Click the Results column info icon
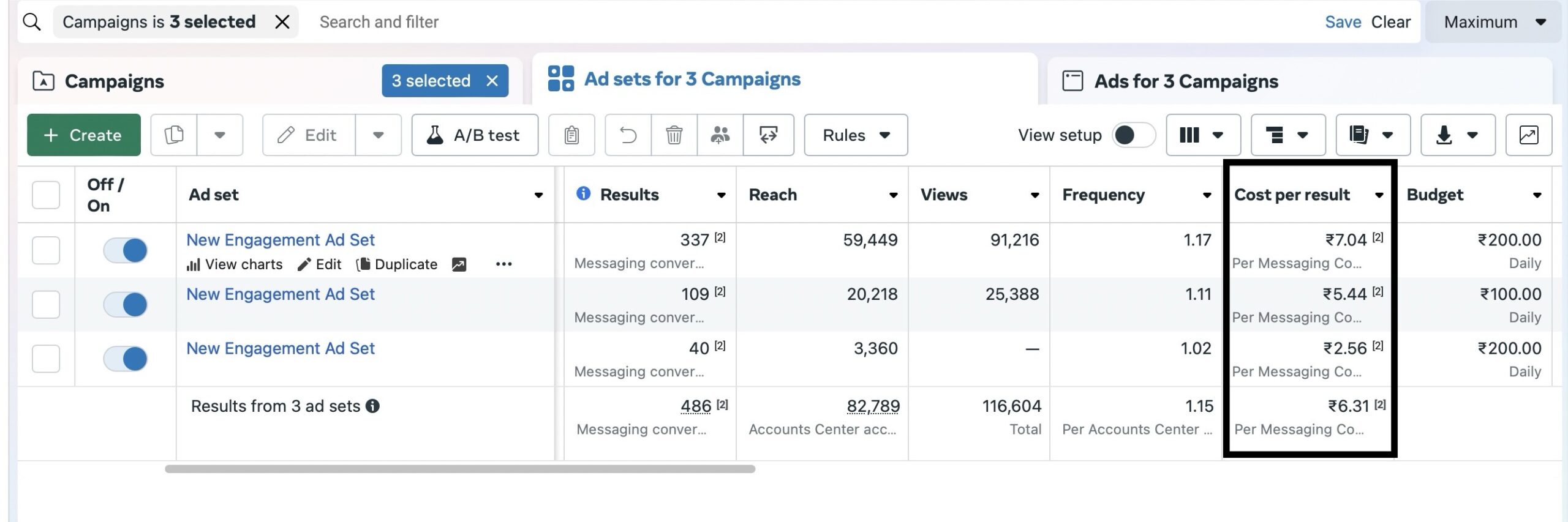The height and width of the screenshot is (522, 1568). click(x=583, y=193)
